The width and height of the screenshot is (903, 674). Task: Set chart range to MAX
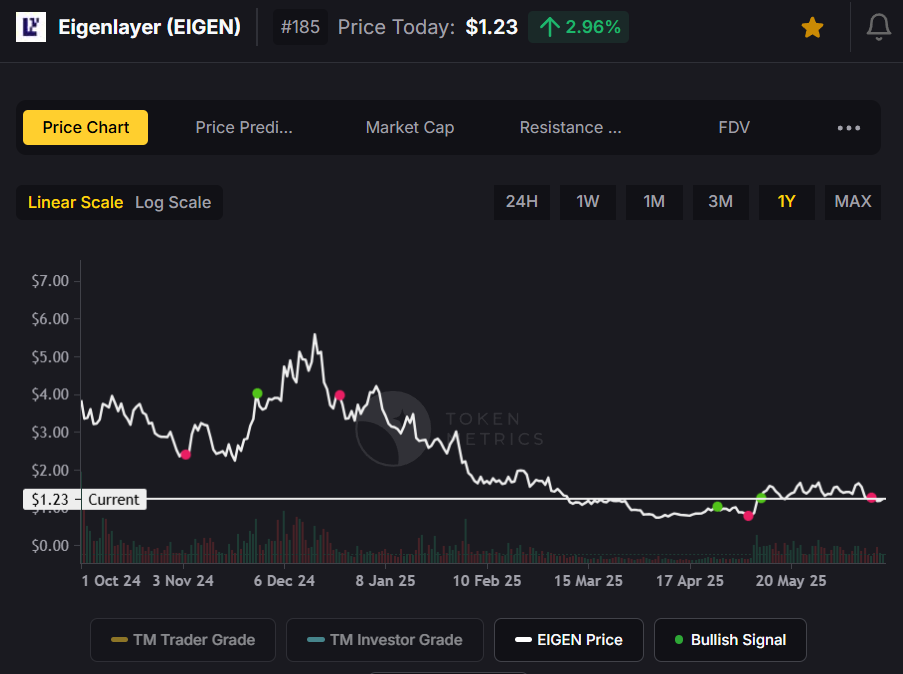point(853,202)
